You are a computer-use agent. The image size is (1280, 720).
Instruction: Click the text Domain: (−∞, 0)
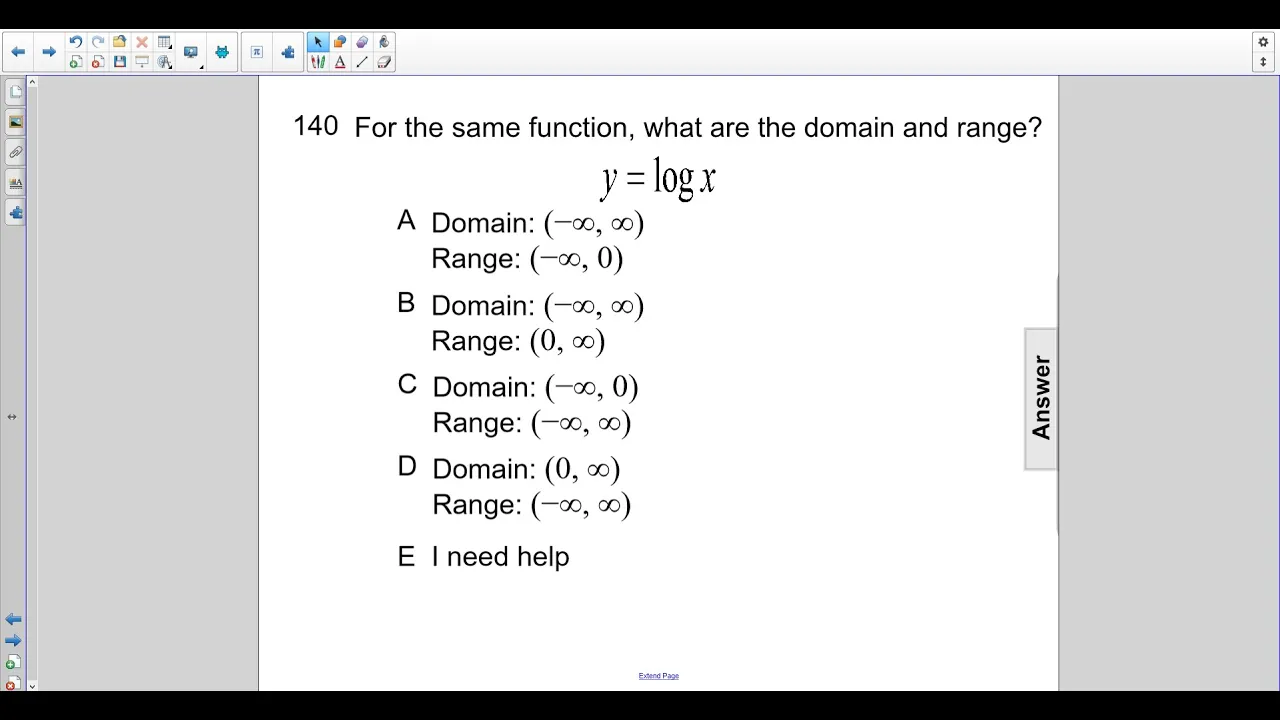(535, 387)
